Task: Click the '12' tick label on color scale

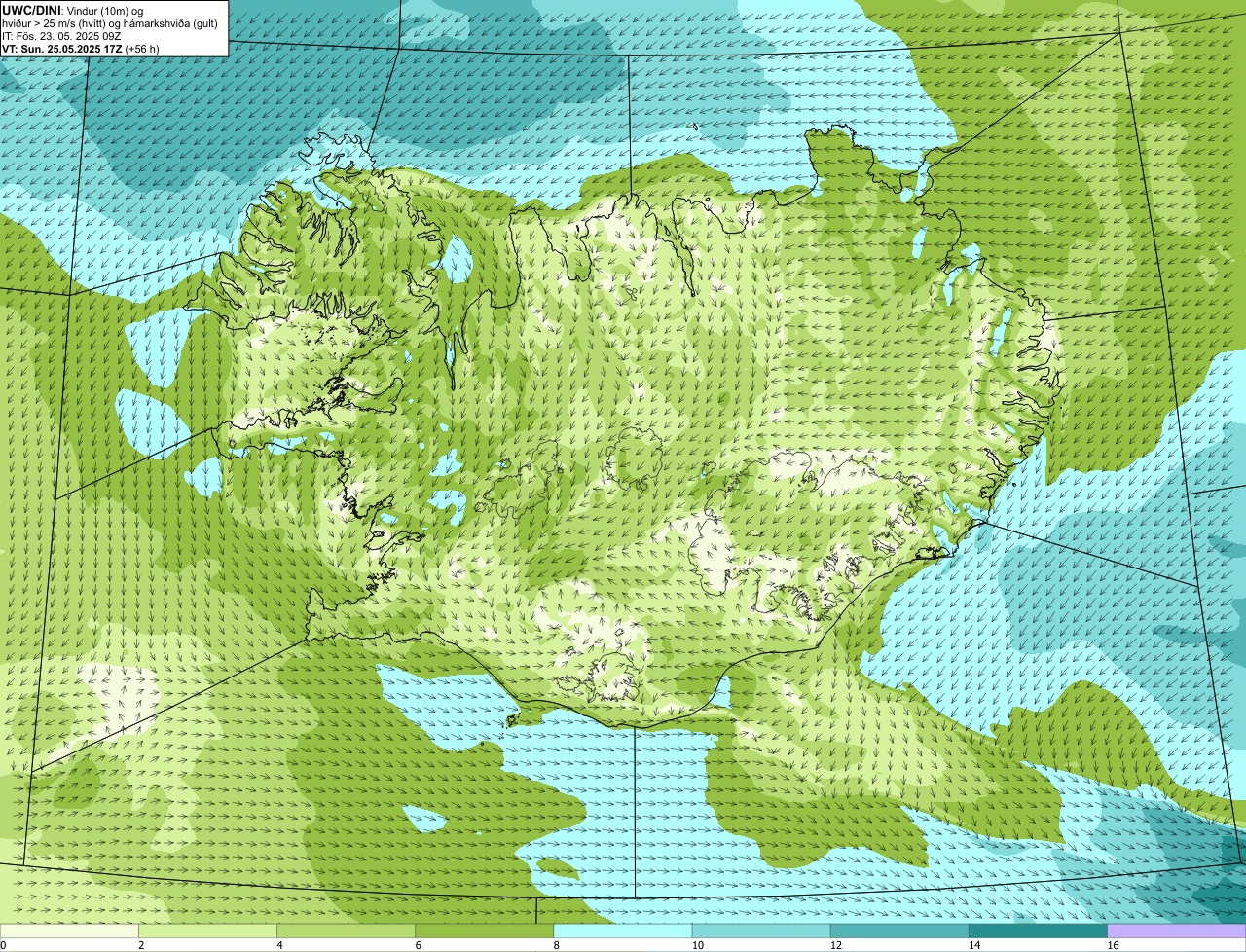Action: [836, 945]
